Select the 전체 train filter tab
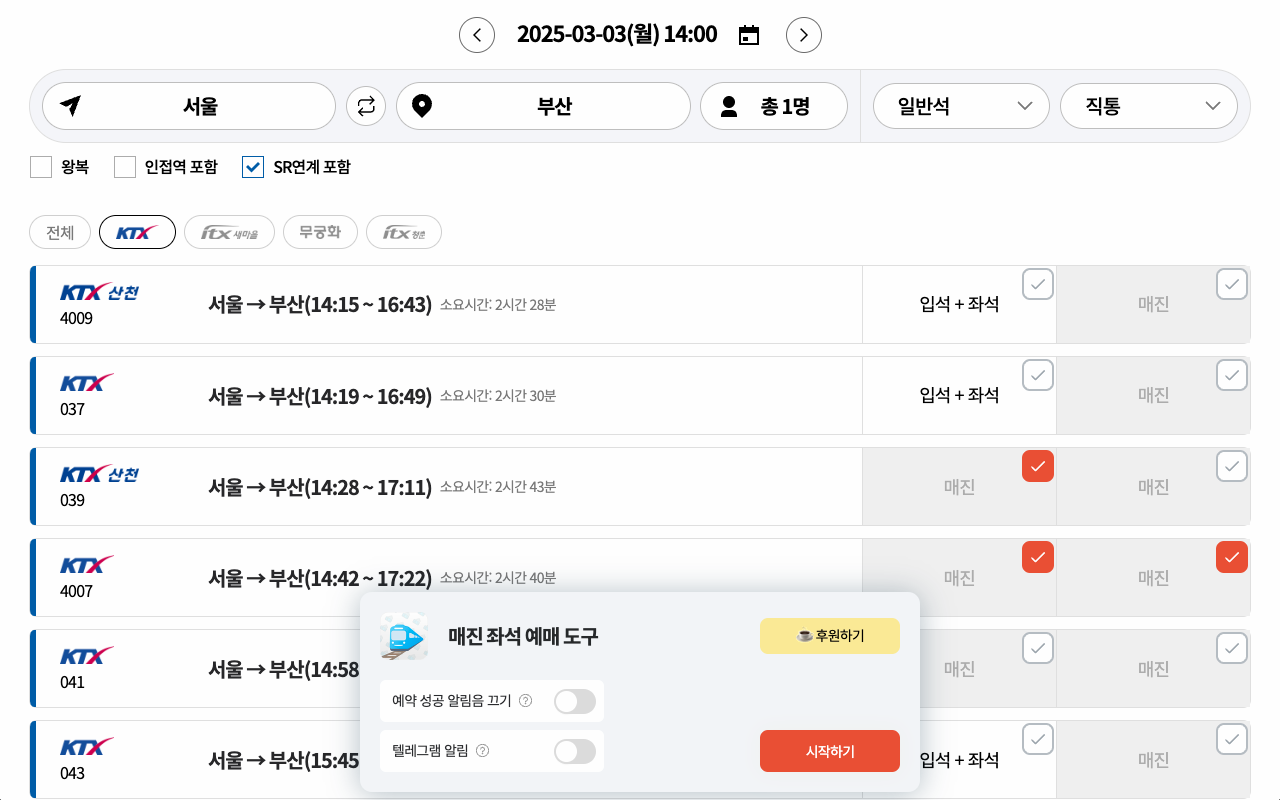The height and width of the screenshot is (800, 1280). [x=60, y=232]
